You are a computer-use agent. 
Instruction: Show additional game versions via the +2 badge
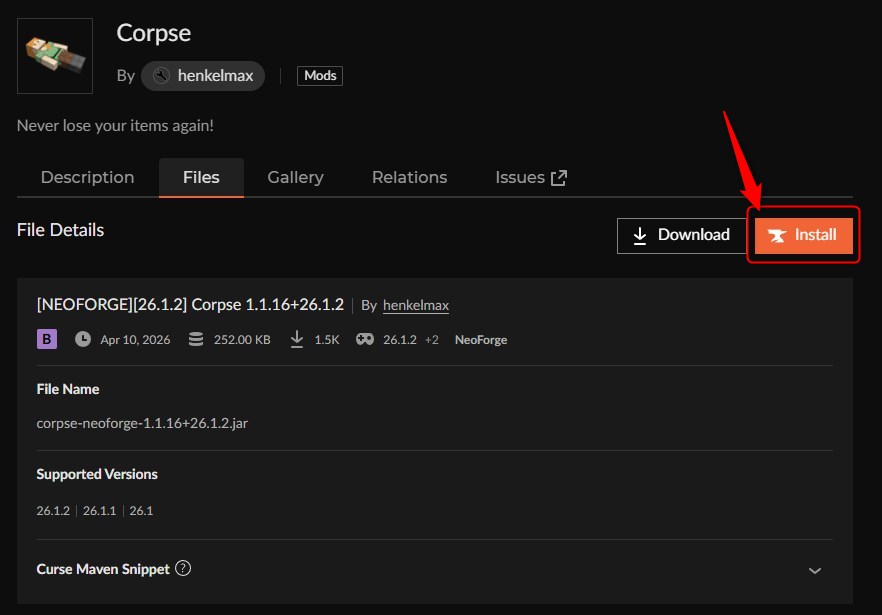(430, 339)
